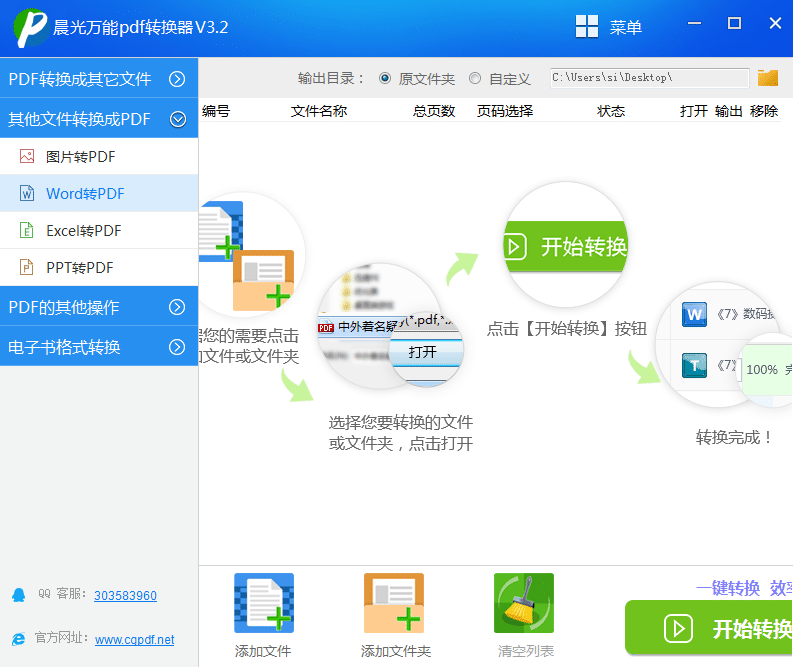Screen dimensions: 793x667
Task: Click the app logo P icon
Action: coord(30,28)
